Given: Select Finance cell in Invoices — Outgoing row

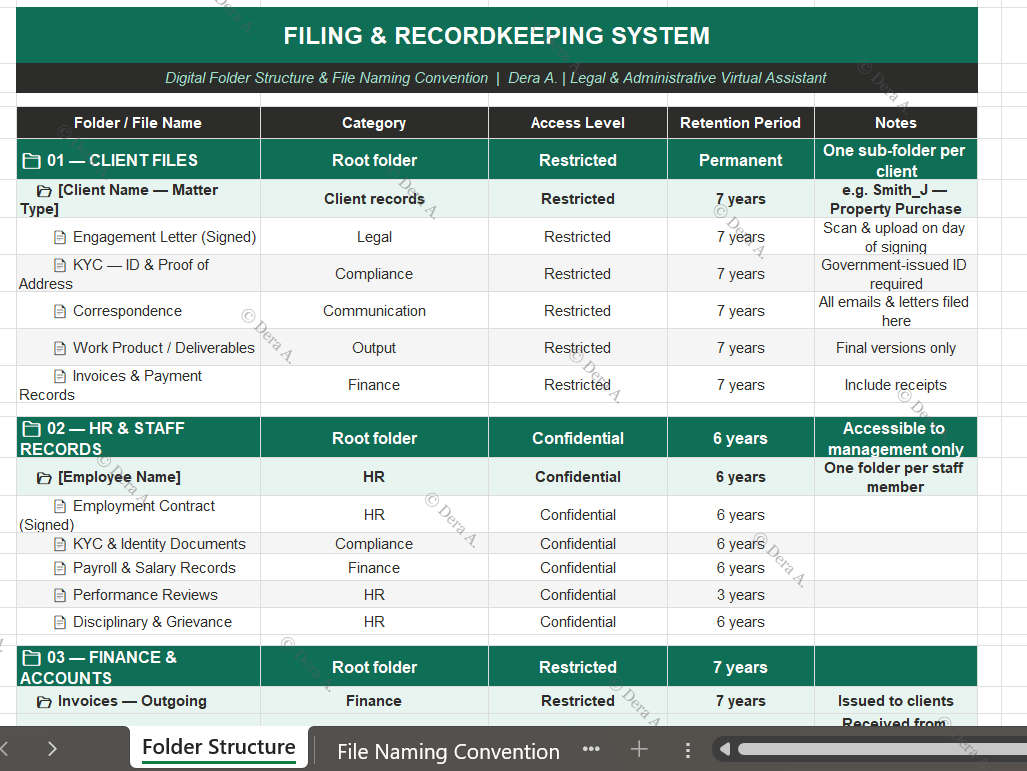Looking at the screenshot, I should pyautogui.click(x=374, y=701).
